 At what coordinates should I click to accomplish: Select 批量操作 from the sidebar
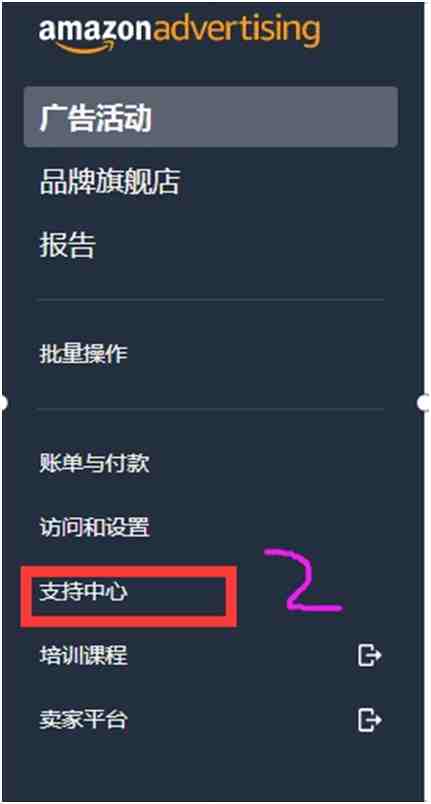(x=84, y=354)
